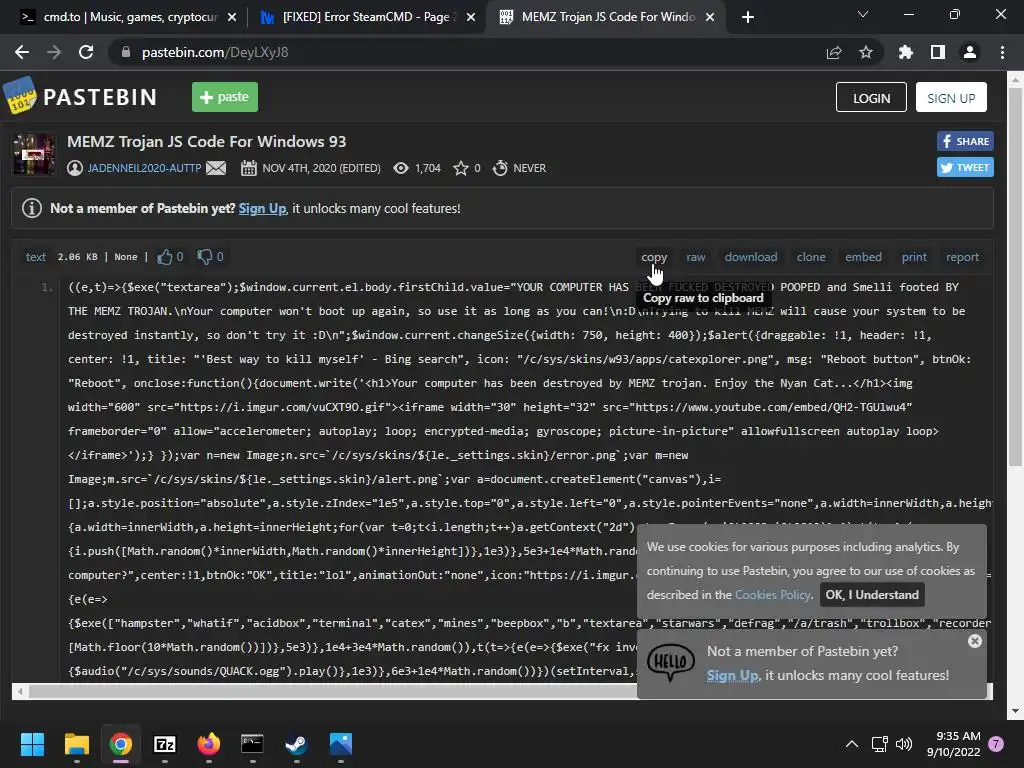Open Chrome three-dot menu
This screenshot has width=1024, height=768.
tap(1002, 52)
